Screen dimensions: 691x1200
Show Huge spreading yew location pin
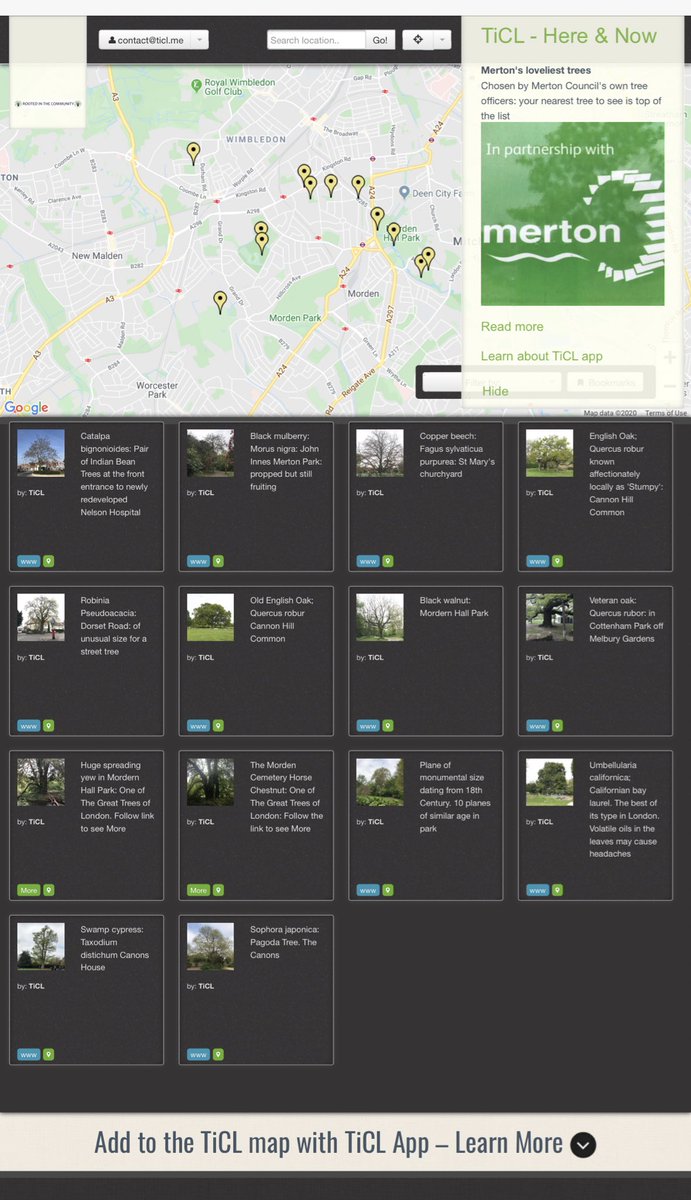[49, 890]
